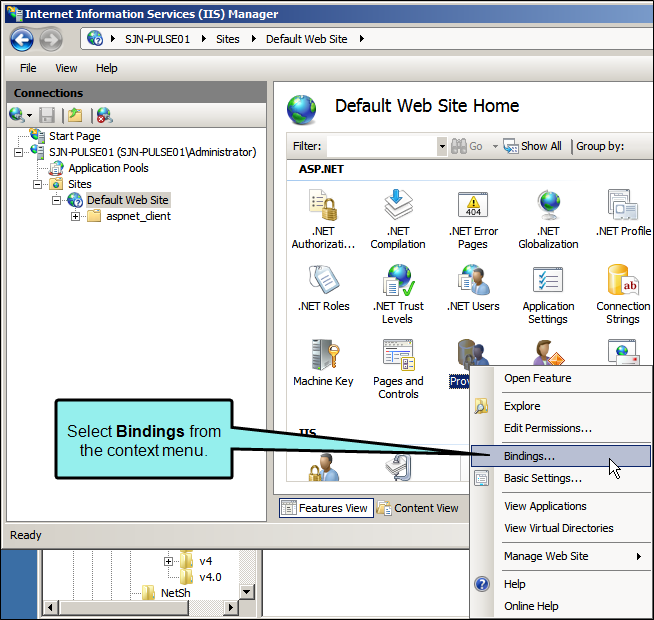
Task: Open the Machine Key icon
Action: pos(326,355)
